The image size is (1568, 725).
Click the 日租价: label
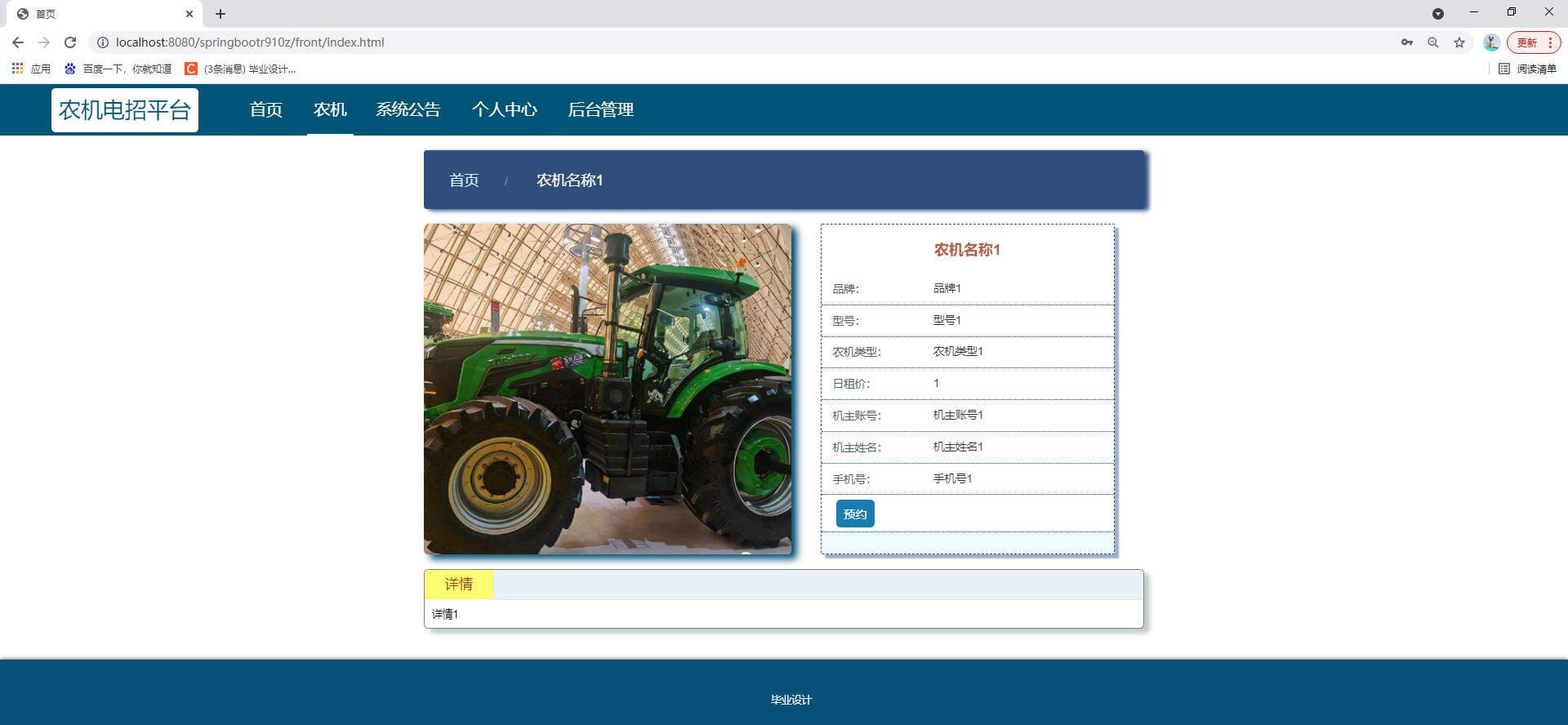click(851, 384)
